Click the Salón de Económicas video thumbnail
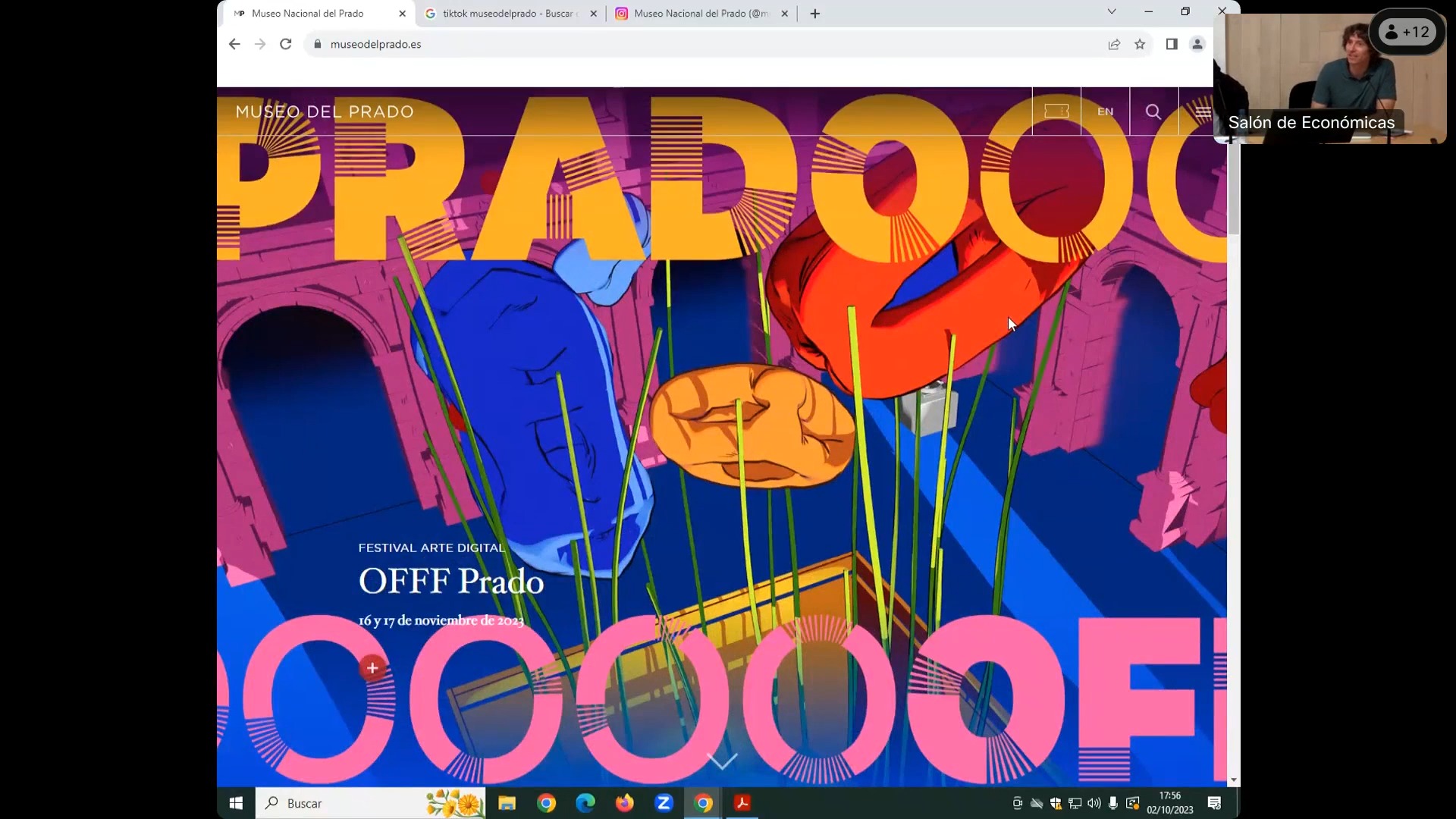The height and width of the screenshot is (819, 1456). tap(1331, 78)
